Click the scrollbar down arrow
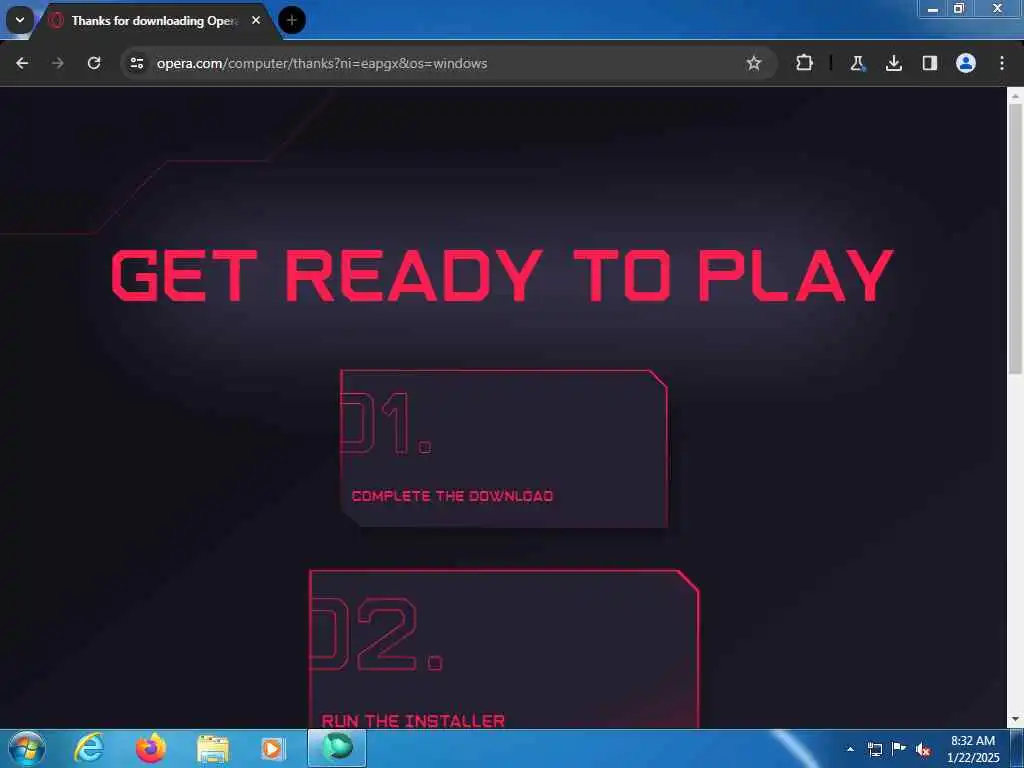1024x768 pixels. (1015, 719)
